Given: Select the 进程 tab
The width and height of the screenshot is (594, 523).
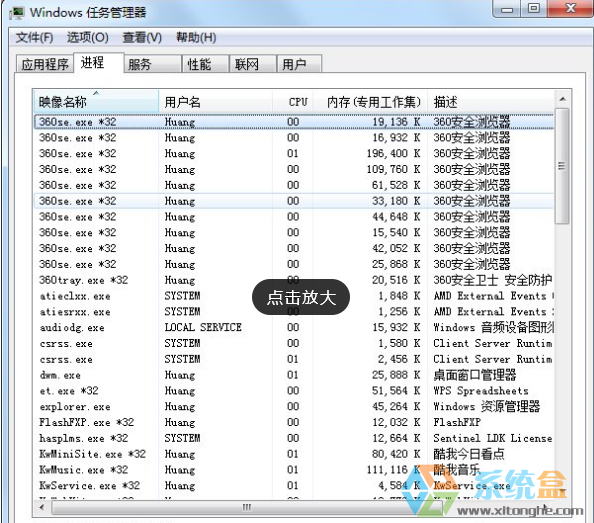Looking at the screenshot, I should [99, 62].
